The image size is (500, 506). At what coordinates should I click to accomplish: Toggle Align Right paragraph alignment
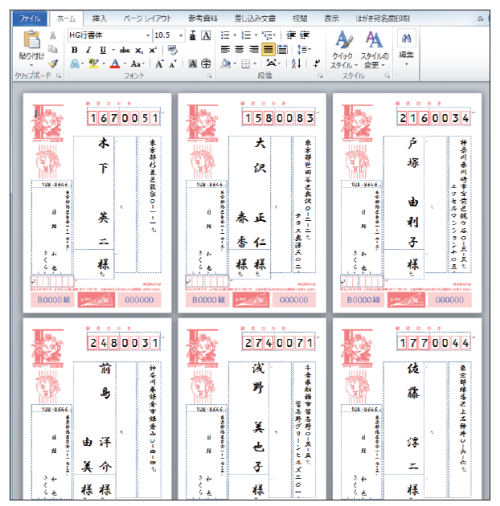(254, 50)
